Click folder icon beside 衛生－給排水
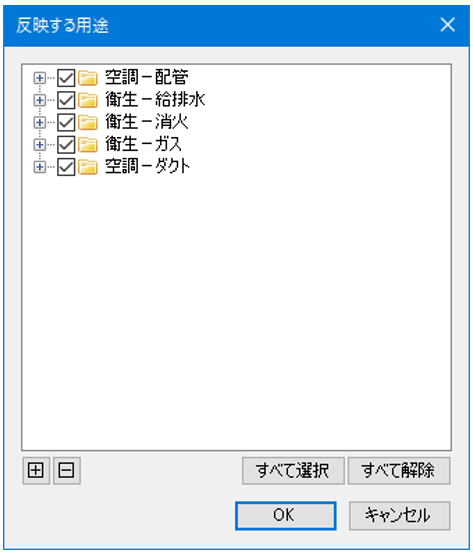Screen dimensions: 473x552 (88, 100)
